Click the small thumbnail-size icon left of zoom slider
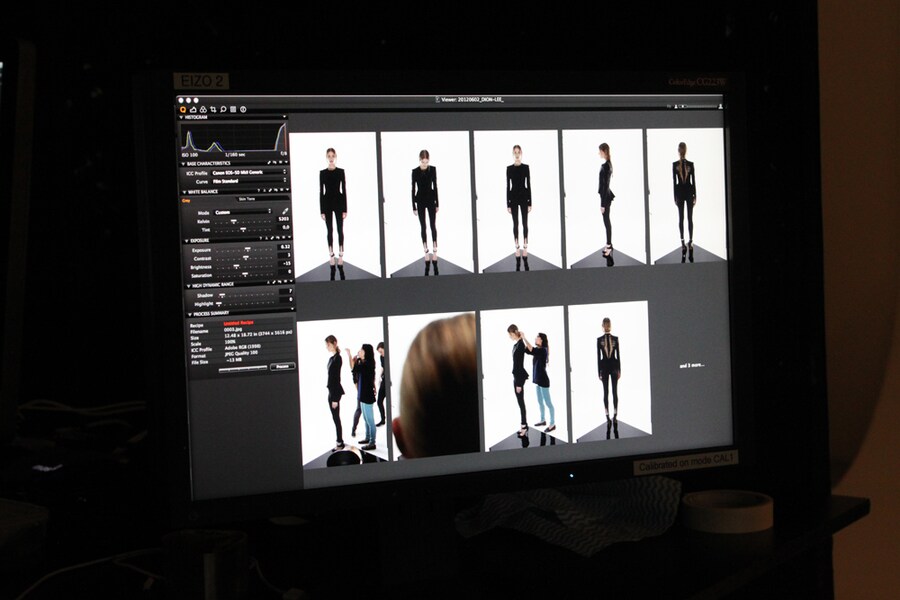Screen dimensions: 900x600 point(676,106)
